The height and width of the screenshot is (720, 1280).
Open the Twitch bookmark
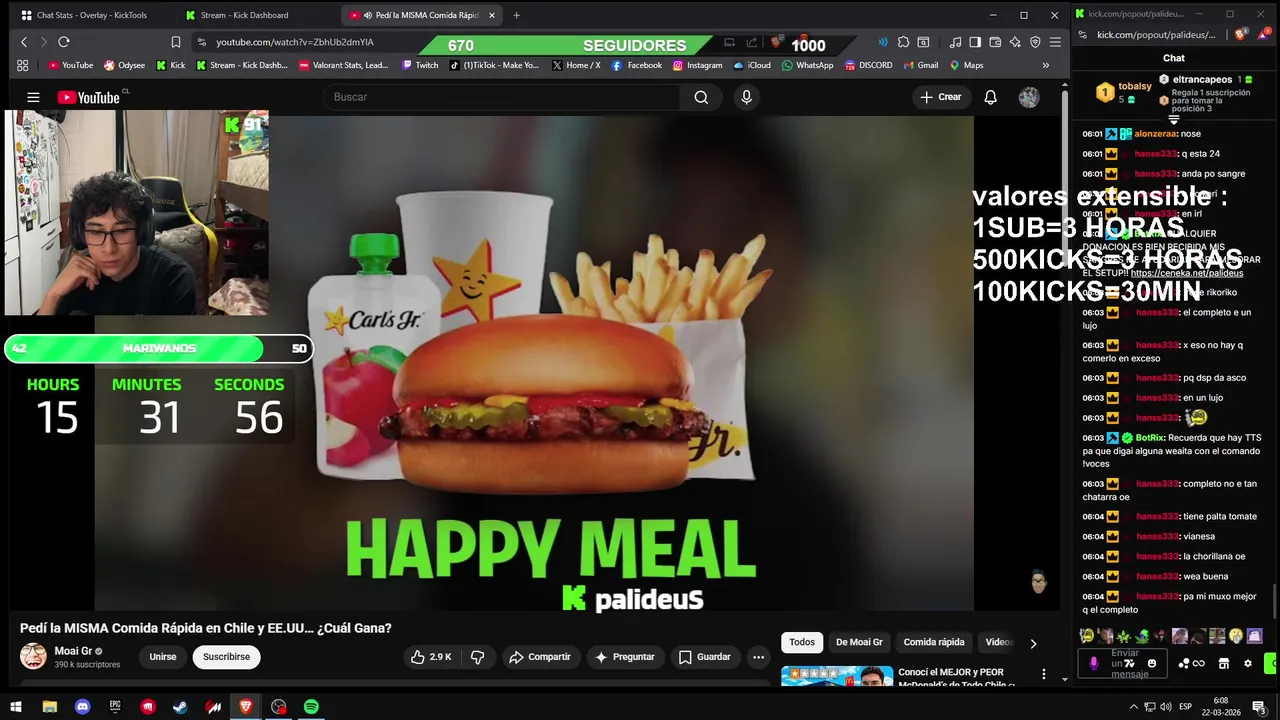[420, 65]
